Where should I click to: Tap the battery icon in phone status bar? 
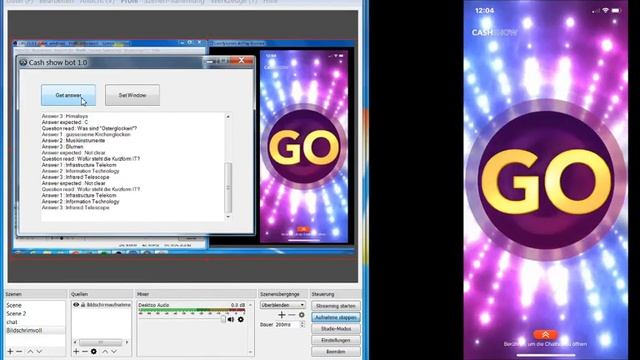click(616, 11)
